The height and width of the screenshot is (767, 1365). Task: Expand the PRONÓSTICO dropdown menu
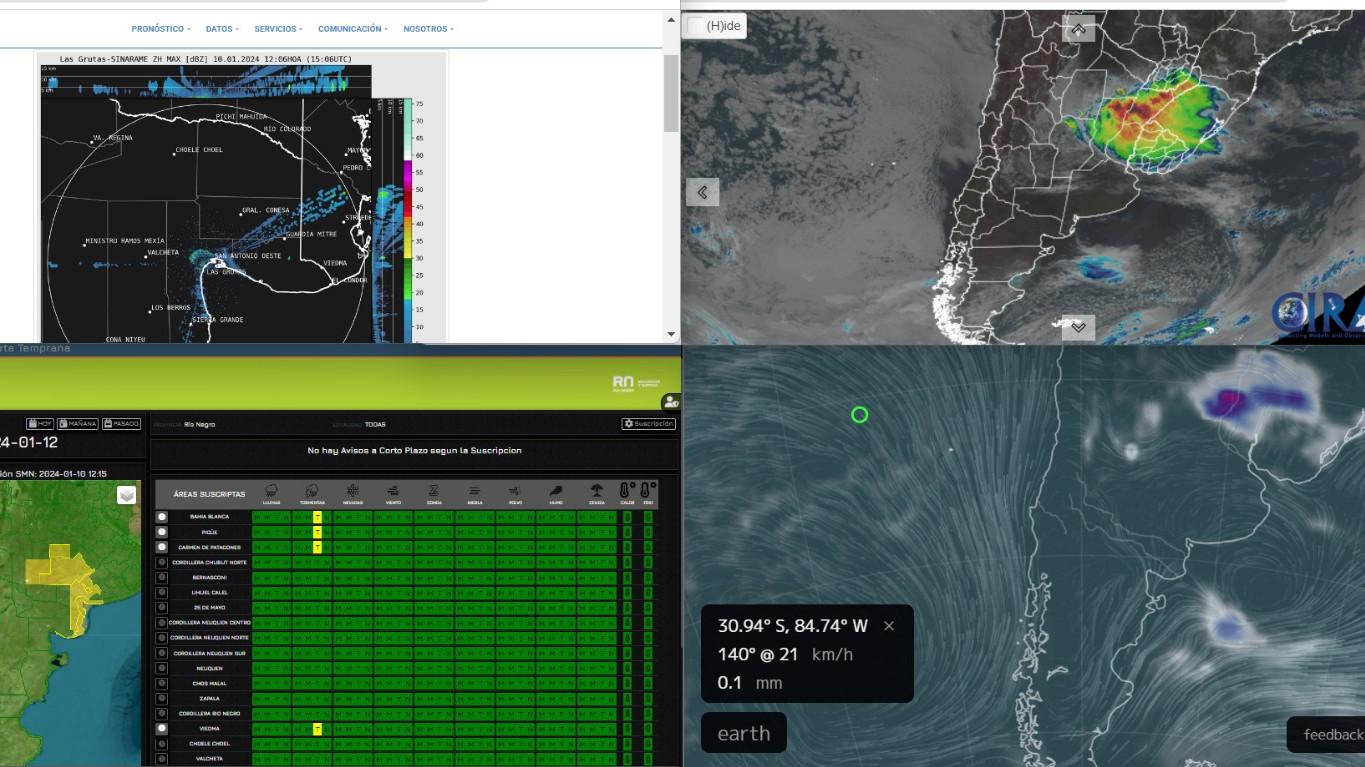161,29
